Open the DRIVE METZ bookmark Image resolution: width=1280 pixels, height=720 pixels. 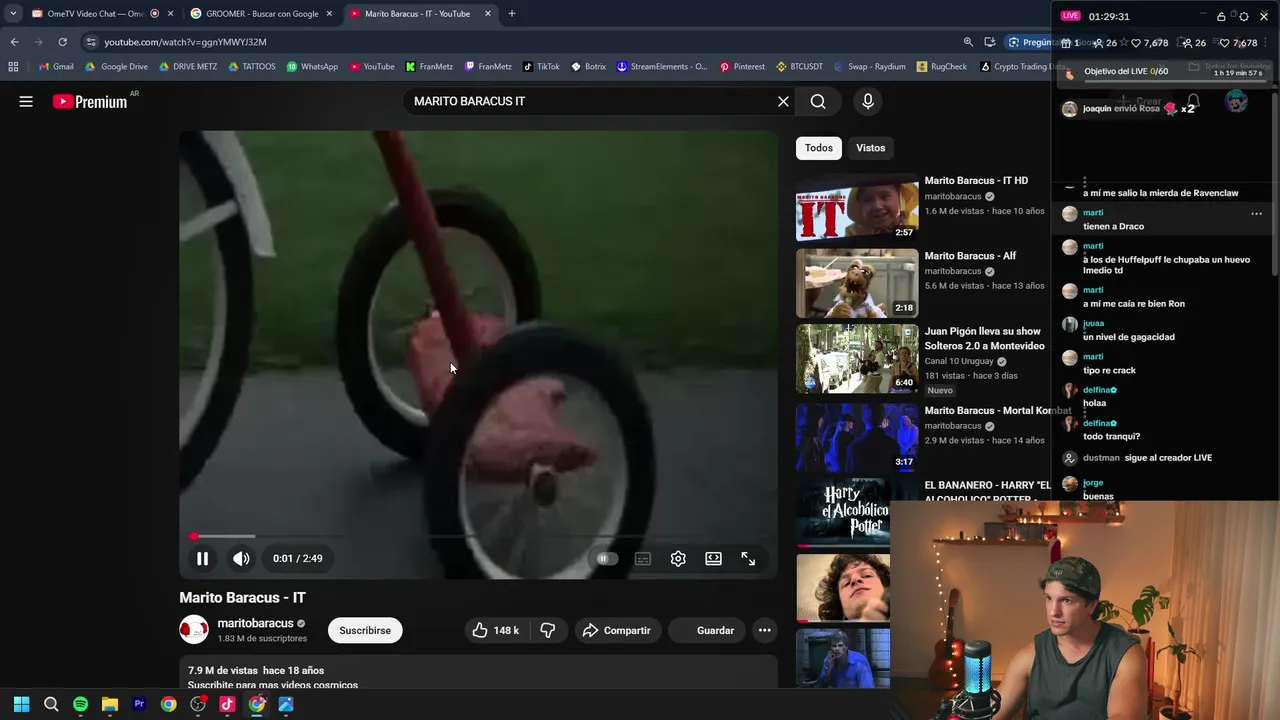click(188, 67)
